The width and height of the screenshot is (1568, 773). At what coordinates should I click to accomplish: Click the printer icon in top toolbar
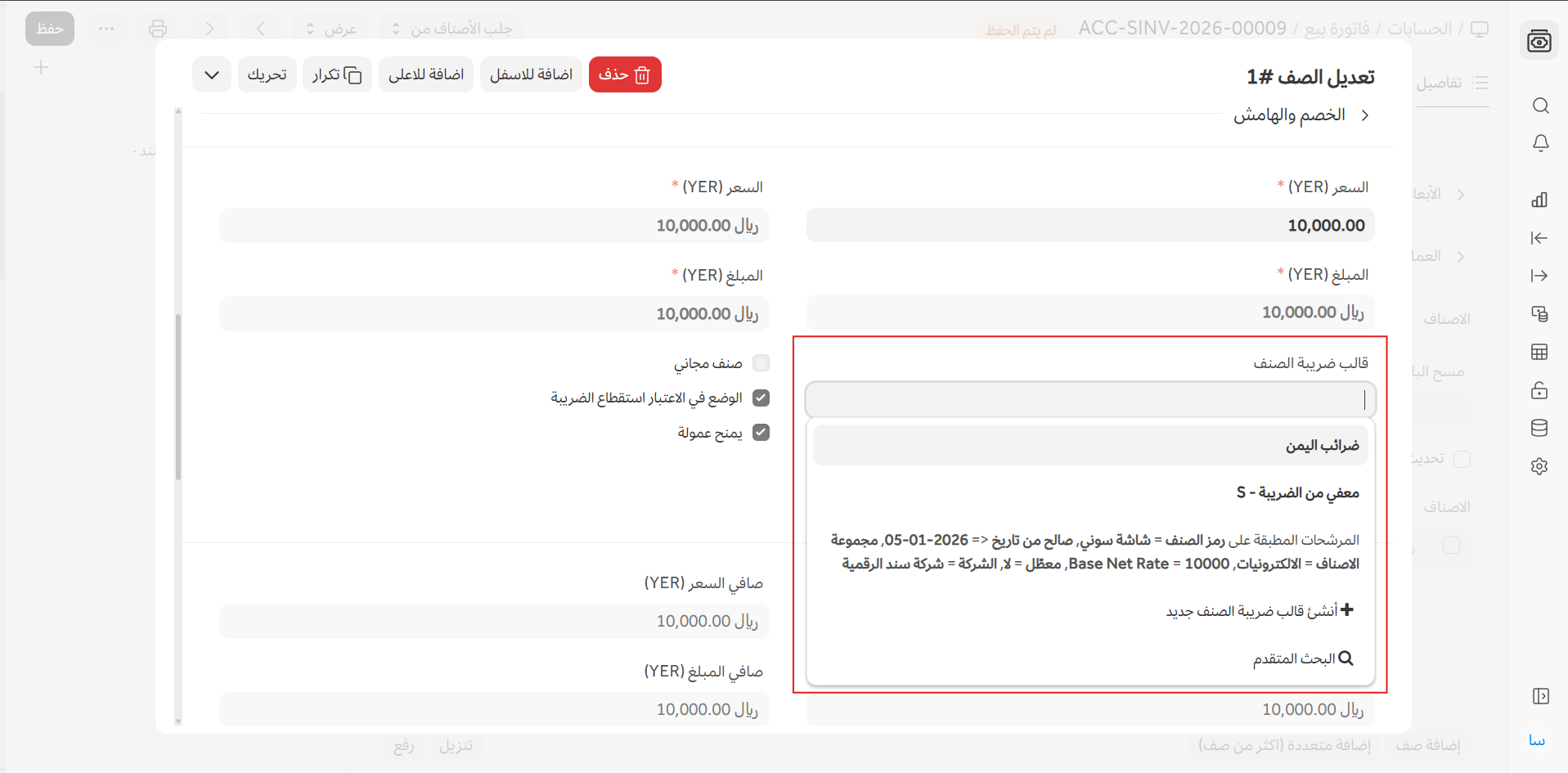pyautogui.click(x=158, y=29)
